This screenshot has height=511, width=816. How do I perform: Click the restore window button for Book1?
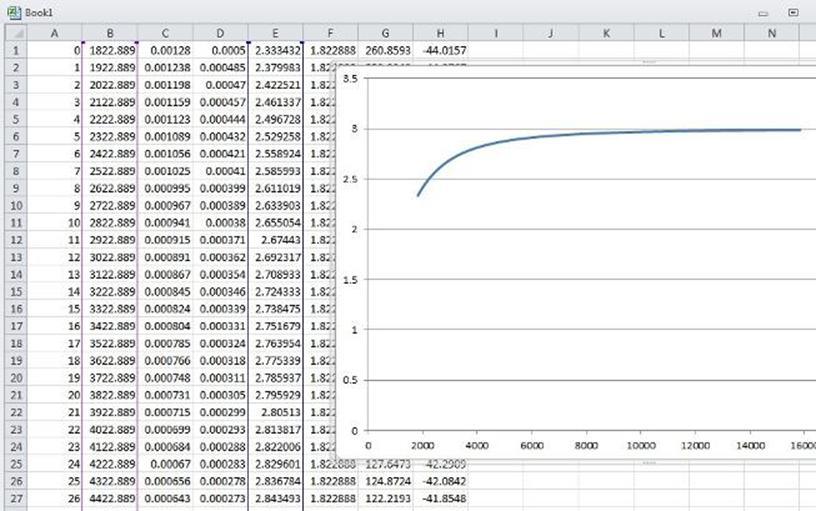click(793, 13)
